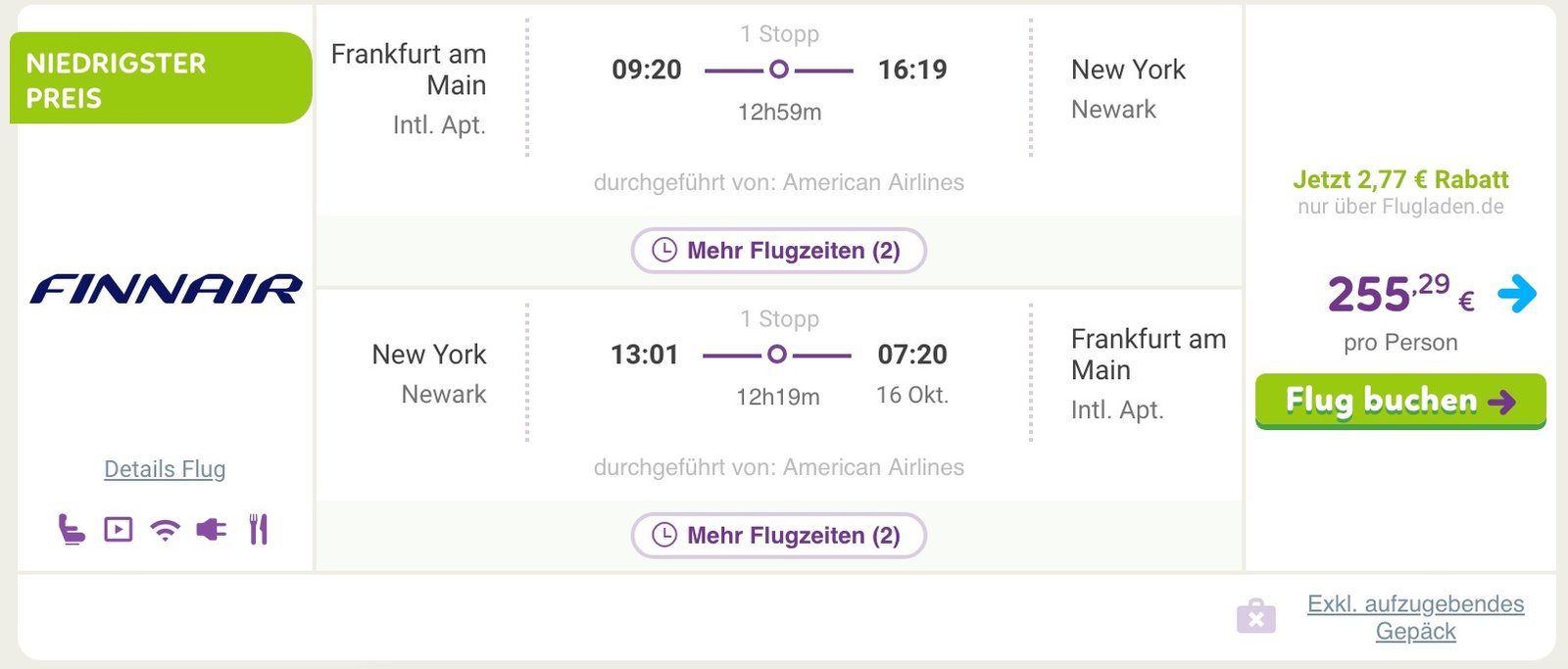Click the return departure time 13:01
Screen dimensions: 1568x669
coord(645,355)
